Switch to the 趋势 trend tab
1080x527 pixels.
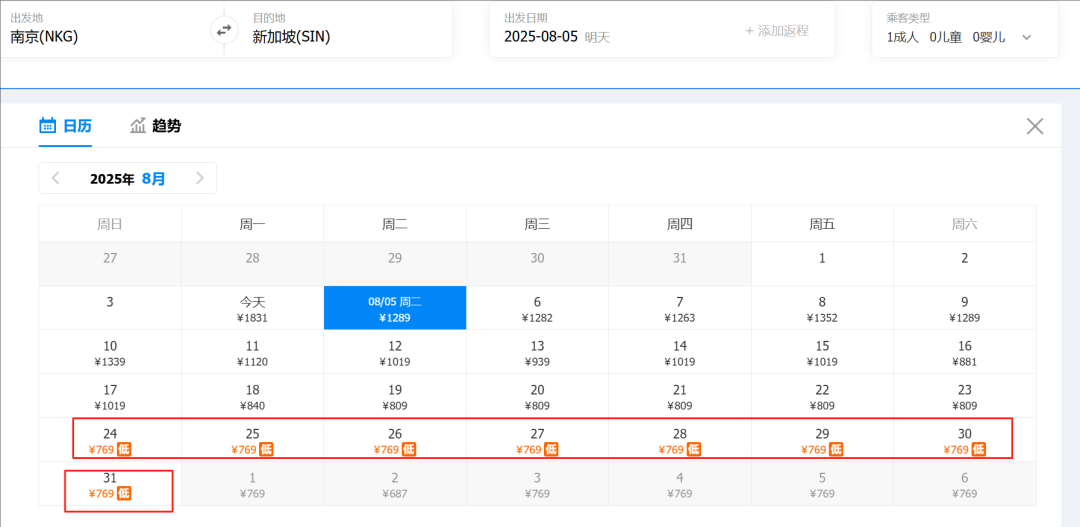click(x=156, y=126)
